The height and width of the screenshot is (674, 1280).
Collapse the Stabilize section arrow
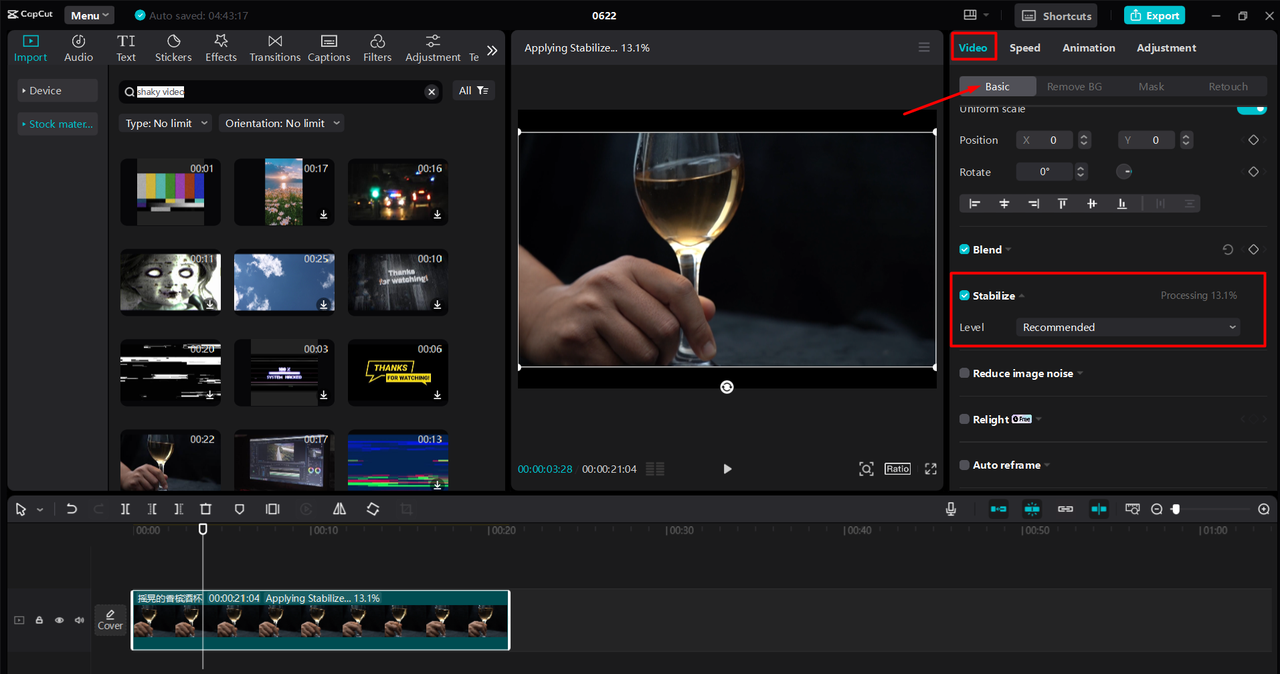pos(1022,297)
